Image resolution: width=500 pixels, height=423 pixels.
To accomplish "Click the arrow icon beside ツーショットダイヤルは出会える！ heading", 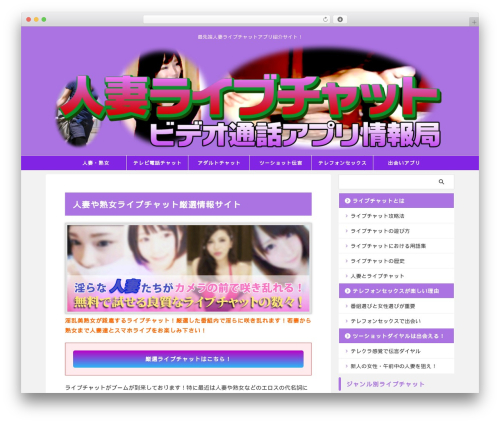I will click(x=347, y=336).
